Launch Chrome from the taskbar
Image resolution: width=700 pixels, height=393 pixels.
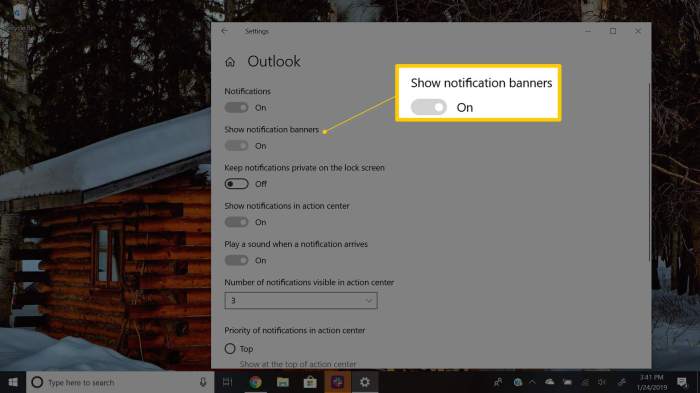coord(255,382)
